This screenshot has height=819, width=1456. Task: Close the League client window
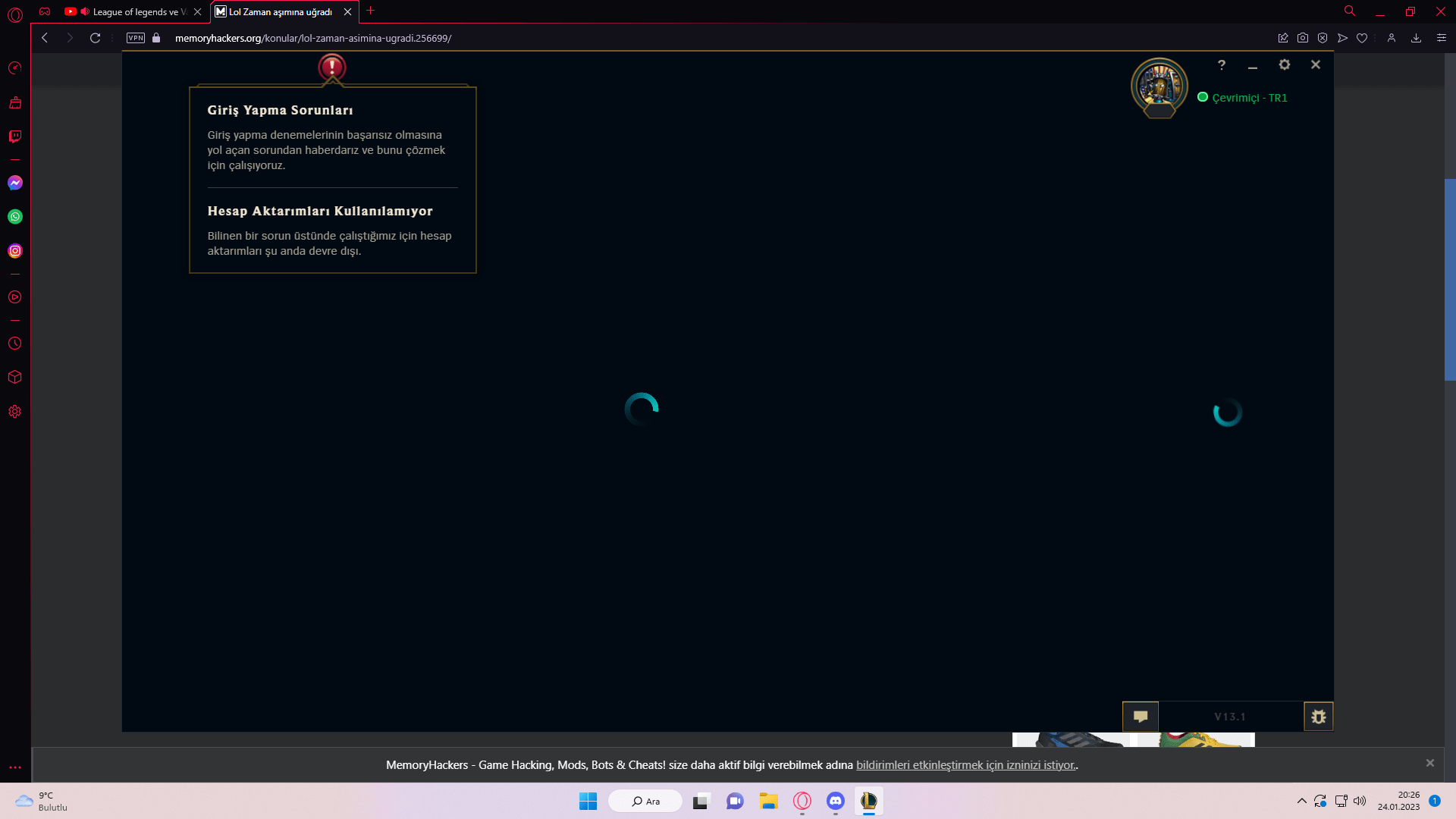click(1316, 65)
